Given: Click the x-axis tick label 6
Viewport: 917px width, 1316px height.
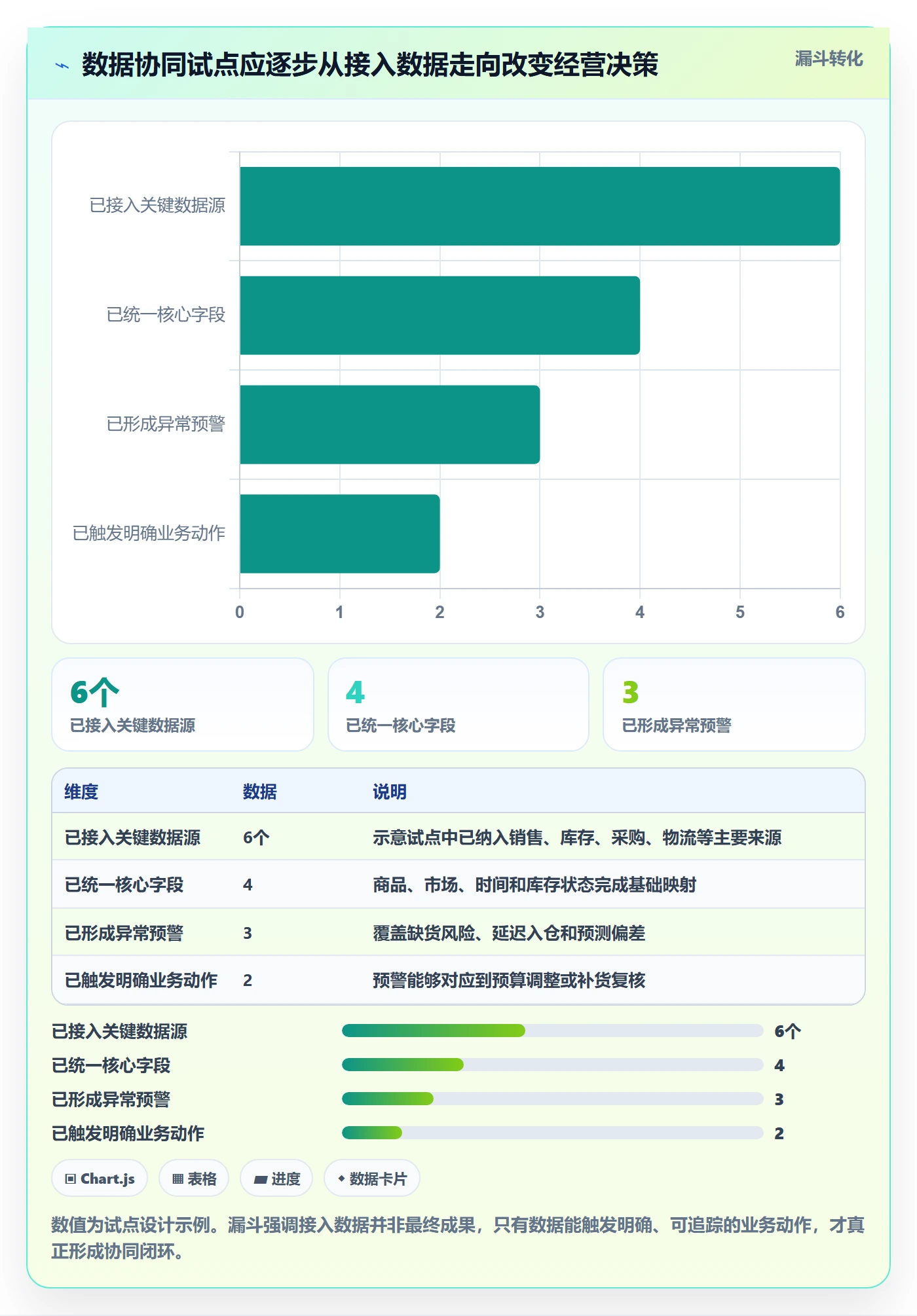Looking at the screenshot, I should click(840, 612).
